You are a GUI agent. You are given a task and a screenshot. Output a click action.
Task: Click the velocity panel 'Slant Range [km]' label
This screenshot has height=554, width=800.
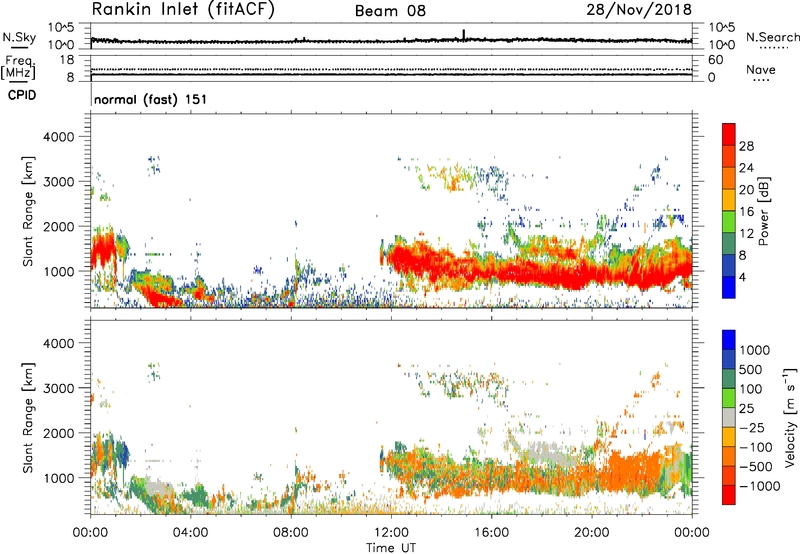coord(28,417)
